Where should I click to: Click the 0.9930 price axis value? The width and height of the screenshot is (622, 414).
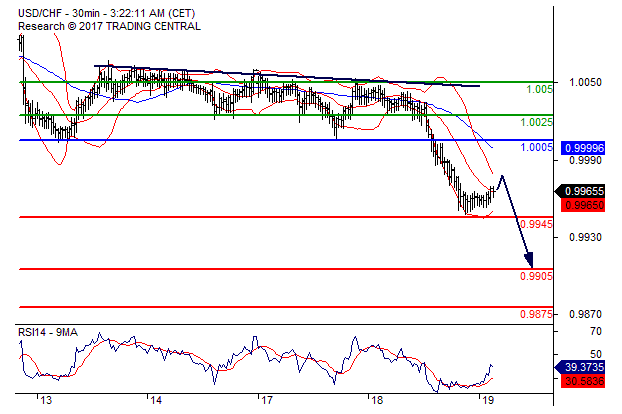585,238
